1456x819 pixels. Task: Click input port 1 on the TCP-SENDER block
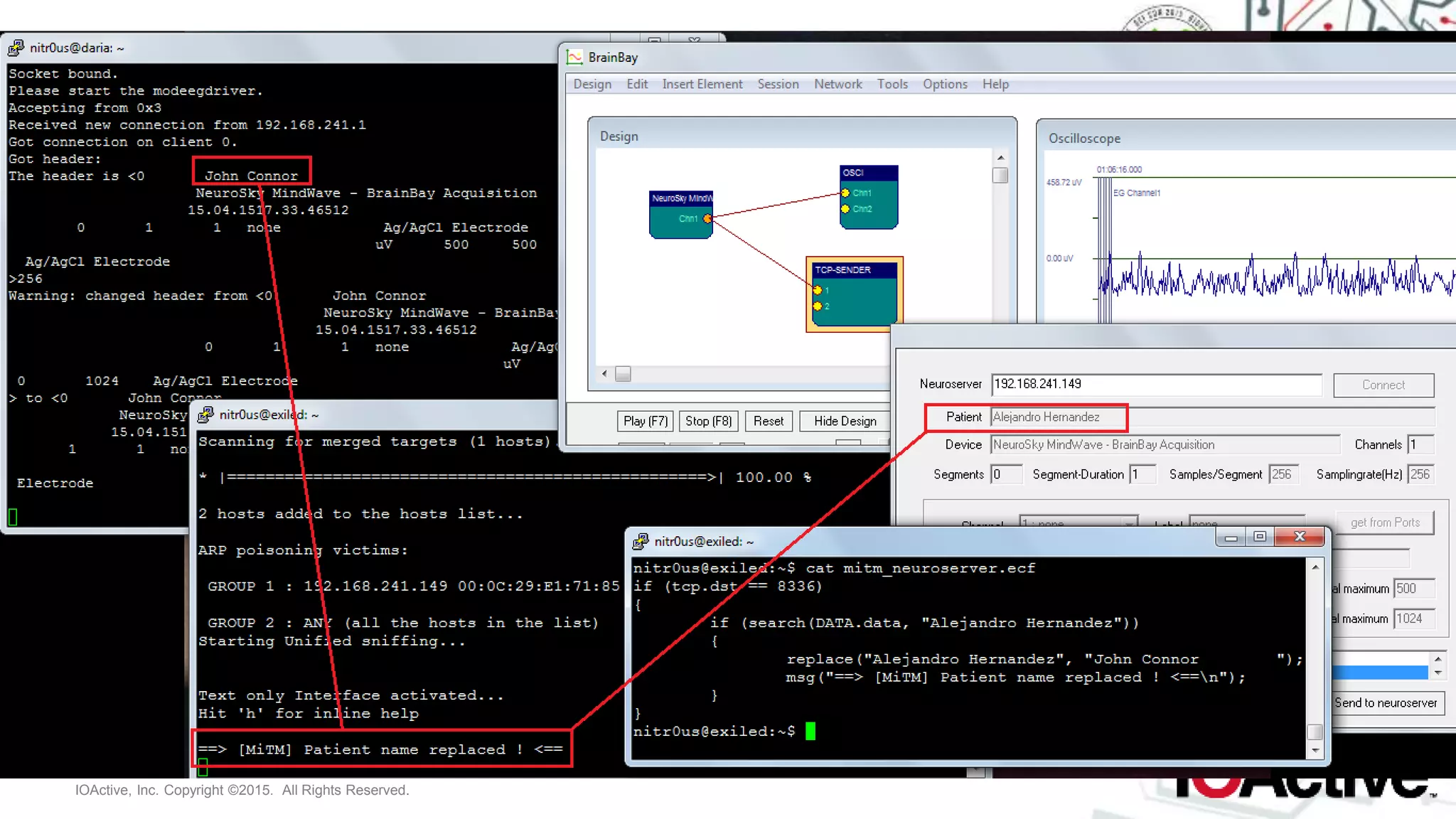point(818,290)
